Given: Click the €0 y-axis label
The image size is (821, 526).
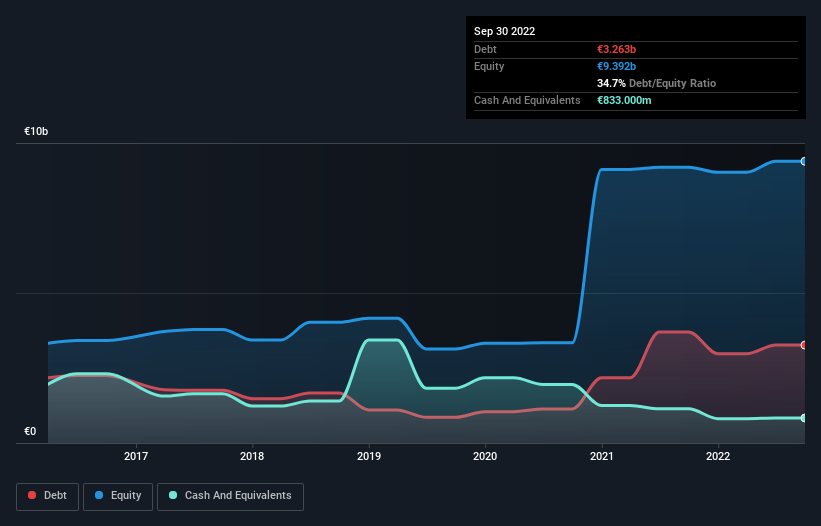Looking at the screenshot, I should pos(30,431).
